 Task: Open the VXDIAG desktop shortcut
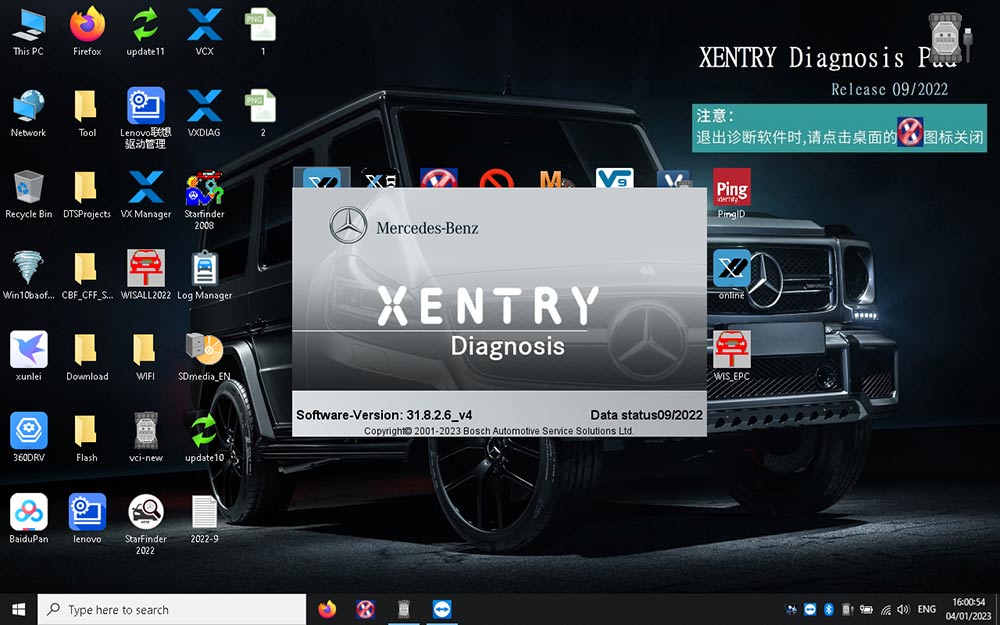204,113
